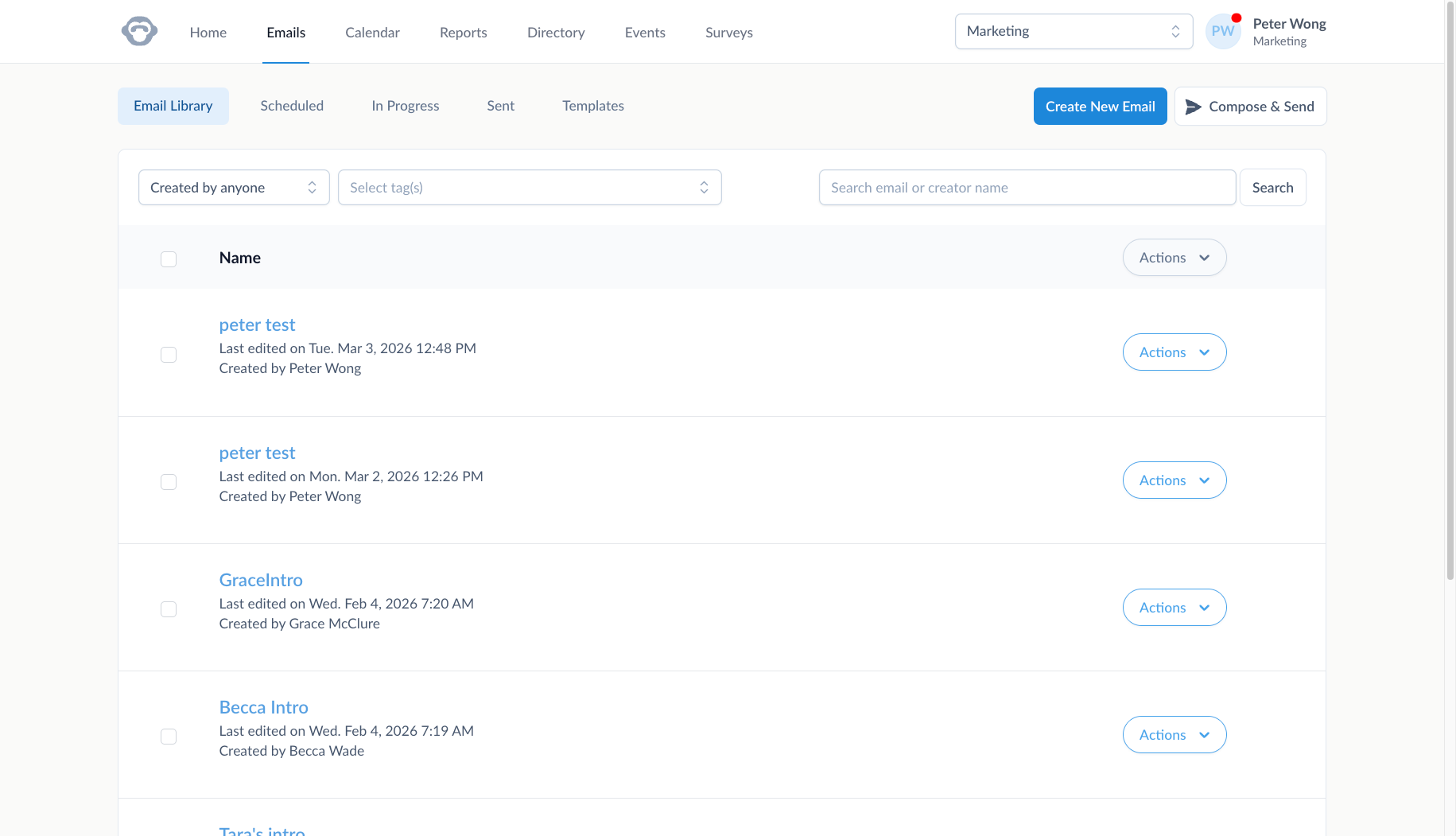Expand Actions menu for Becca Intro
Viewport: 1456px width, 836px height.
coord(1174,735)
